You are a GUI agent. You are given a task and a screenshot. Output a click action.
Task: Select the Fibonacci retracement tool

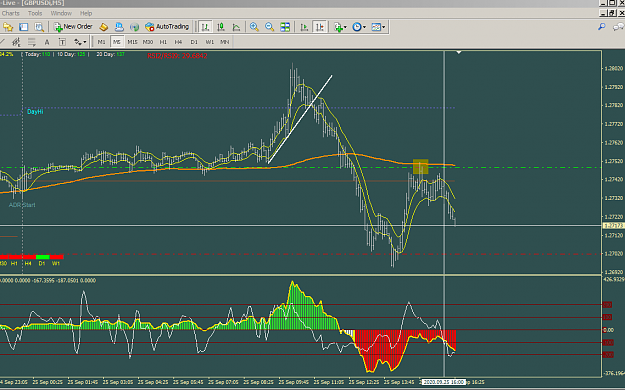pyautogui.click(x=31, y=42)
